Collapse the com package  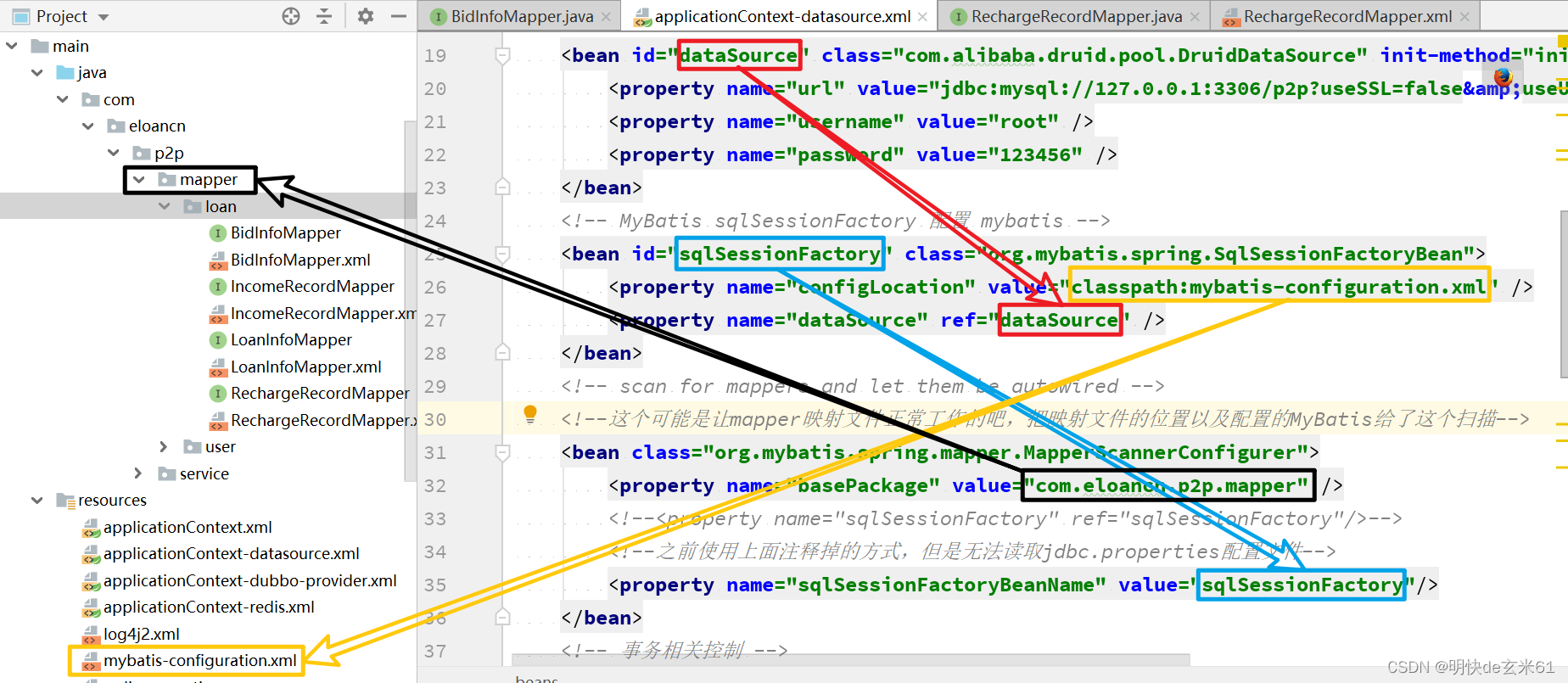pyautogui.click(x=63, y=99)
